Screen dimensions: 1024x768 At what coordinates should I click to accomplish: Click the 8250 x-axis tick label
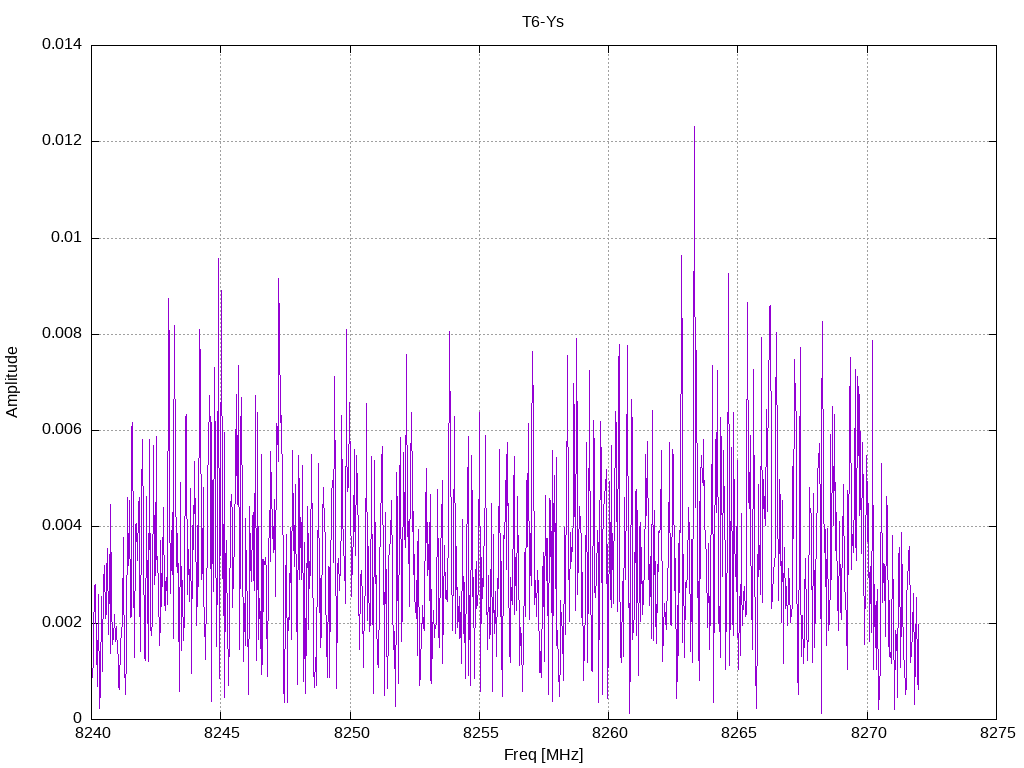click(x=351, y=733)
